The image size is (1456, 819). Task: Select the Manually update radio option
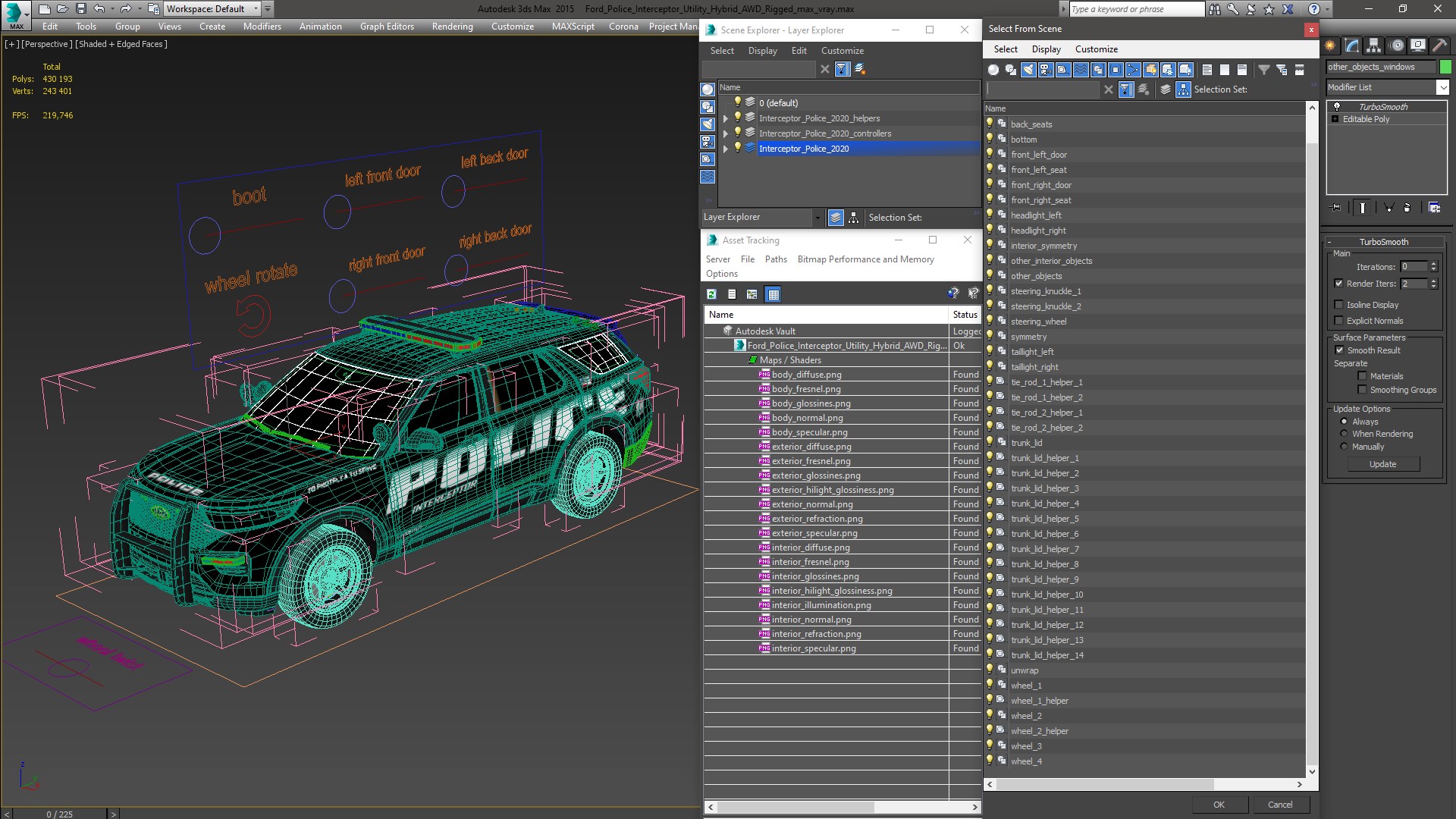[x=1344, y=447]
